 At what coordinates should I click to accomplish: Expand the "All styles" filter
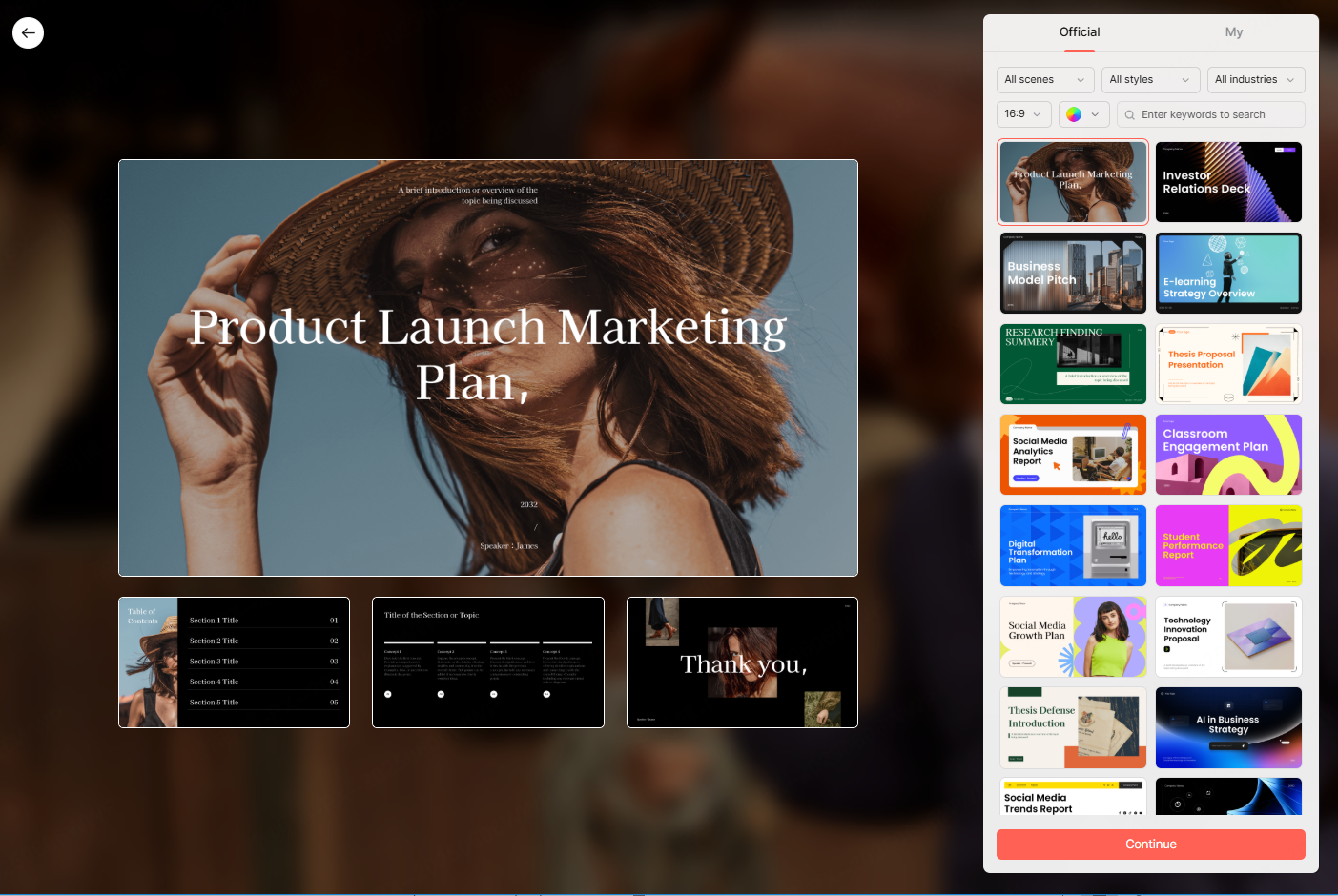point(1150,80)
